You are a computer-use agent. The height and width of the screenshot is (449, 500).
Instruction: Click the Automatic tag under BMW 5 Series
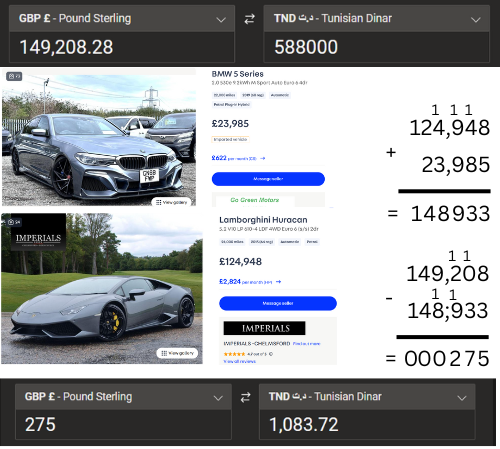point(280,95)
